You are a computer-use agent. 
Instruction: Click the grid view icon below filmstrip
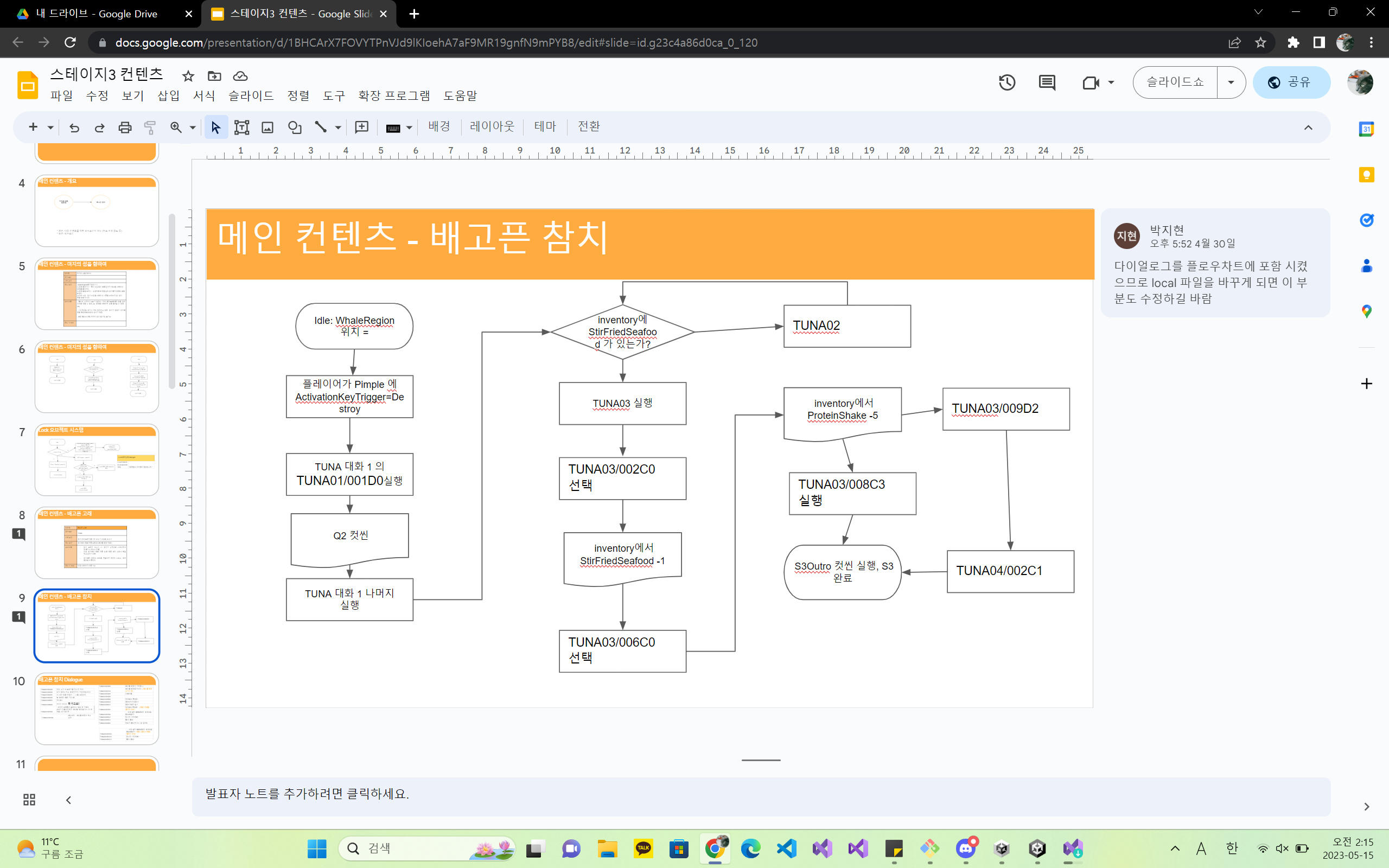coord(29,800)
